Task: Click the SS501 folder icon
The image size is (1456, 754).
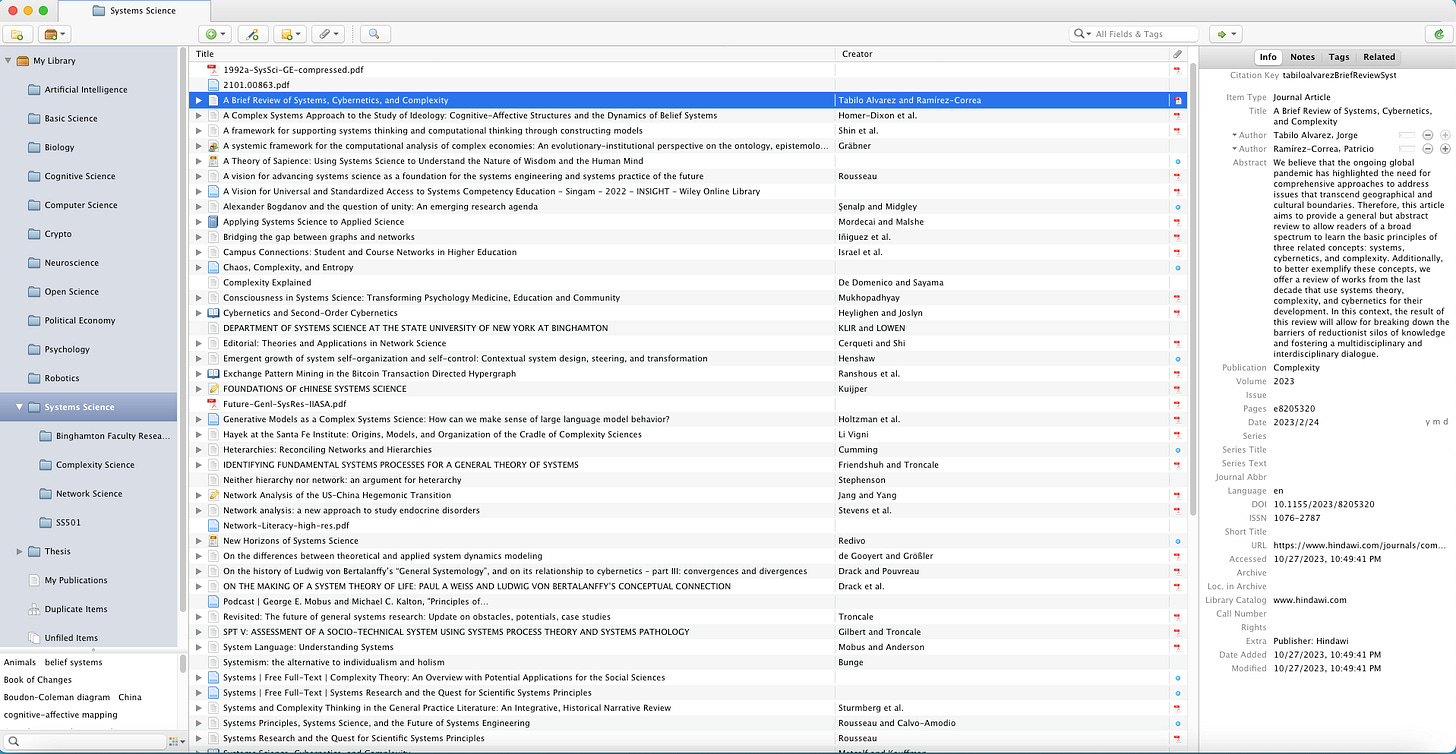Action: click(46, 522)
